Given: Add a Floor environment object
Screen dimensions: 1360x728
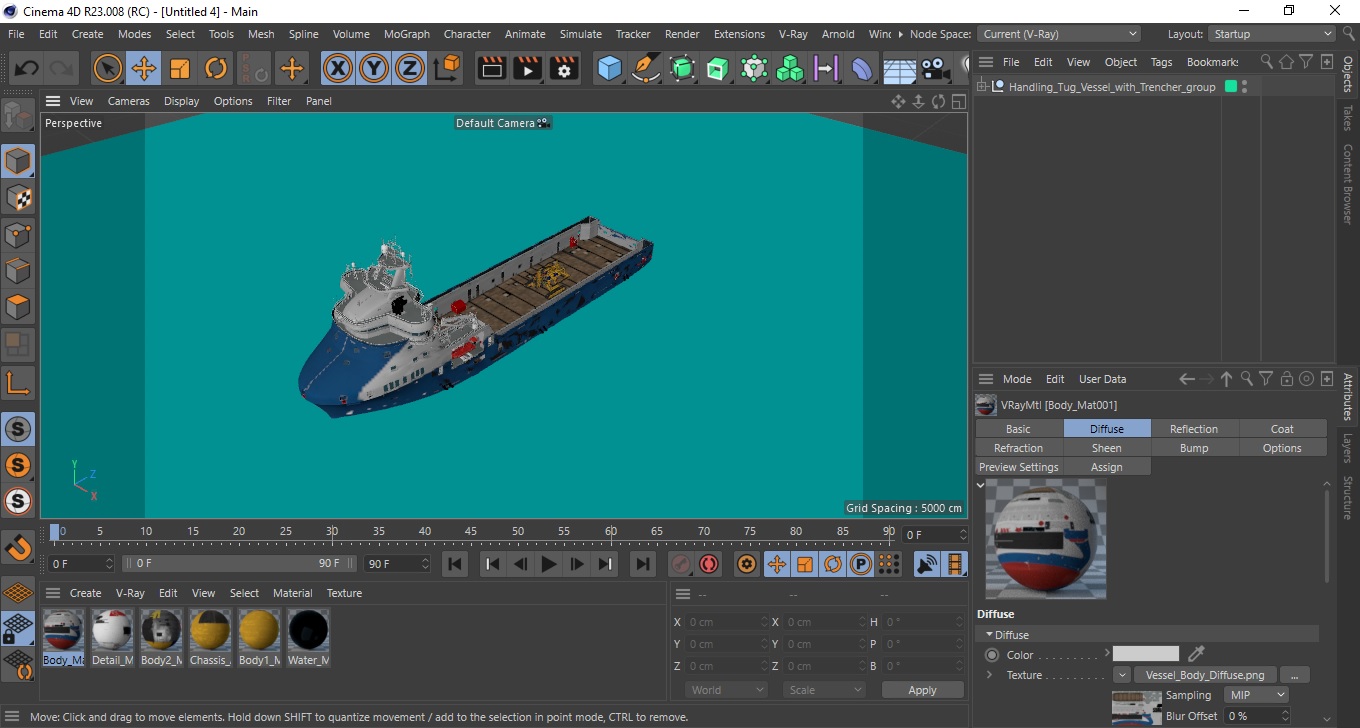Looking at the screenshot, I should [x=899, y=69].
